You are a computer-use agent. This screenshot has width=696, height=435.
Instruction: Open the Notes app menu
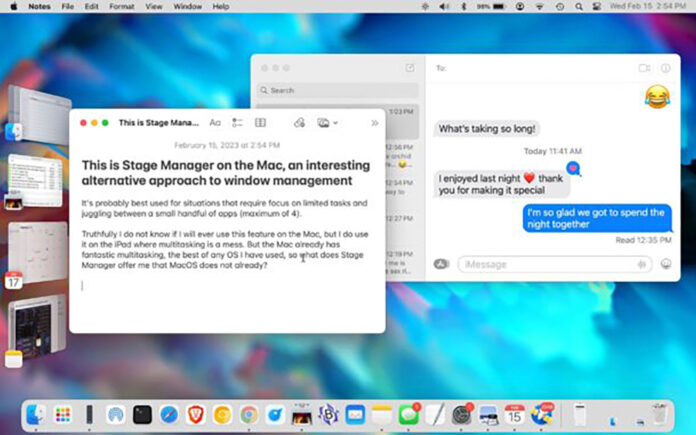[x=40, y=6]
